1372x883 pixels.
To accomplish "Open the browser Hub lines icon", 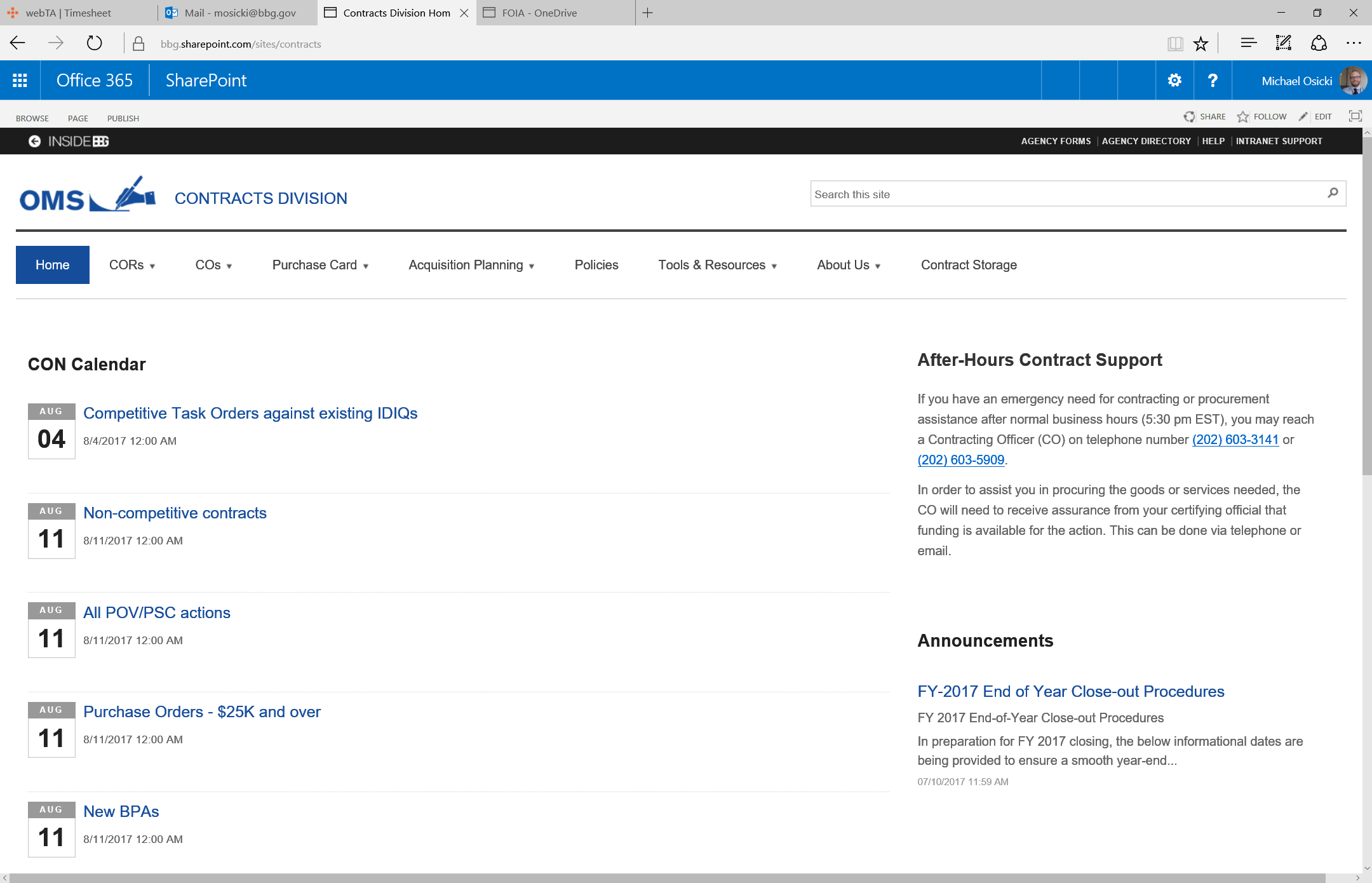I will pyautogui.click(x=1248, y=43).
